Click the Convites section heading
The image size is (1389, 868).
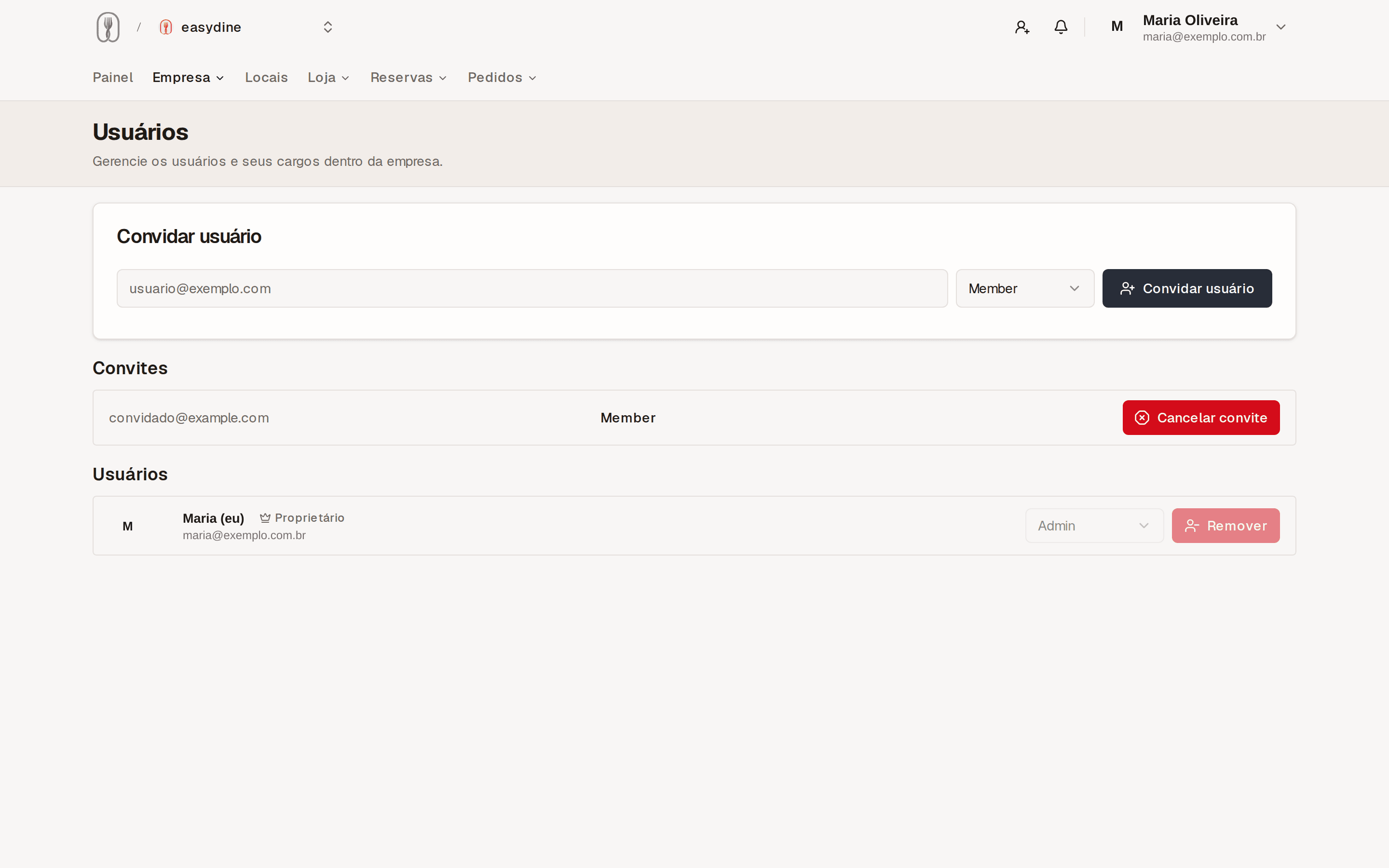pos(130,368)
